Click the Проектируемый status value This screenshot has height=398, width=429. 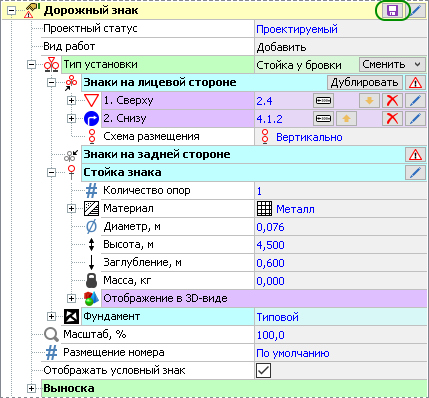[297, 29]
